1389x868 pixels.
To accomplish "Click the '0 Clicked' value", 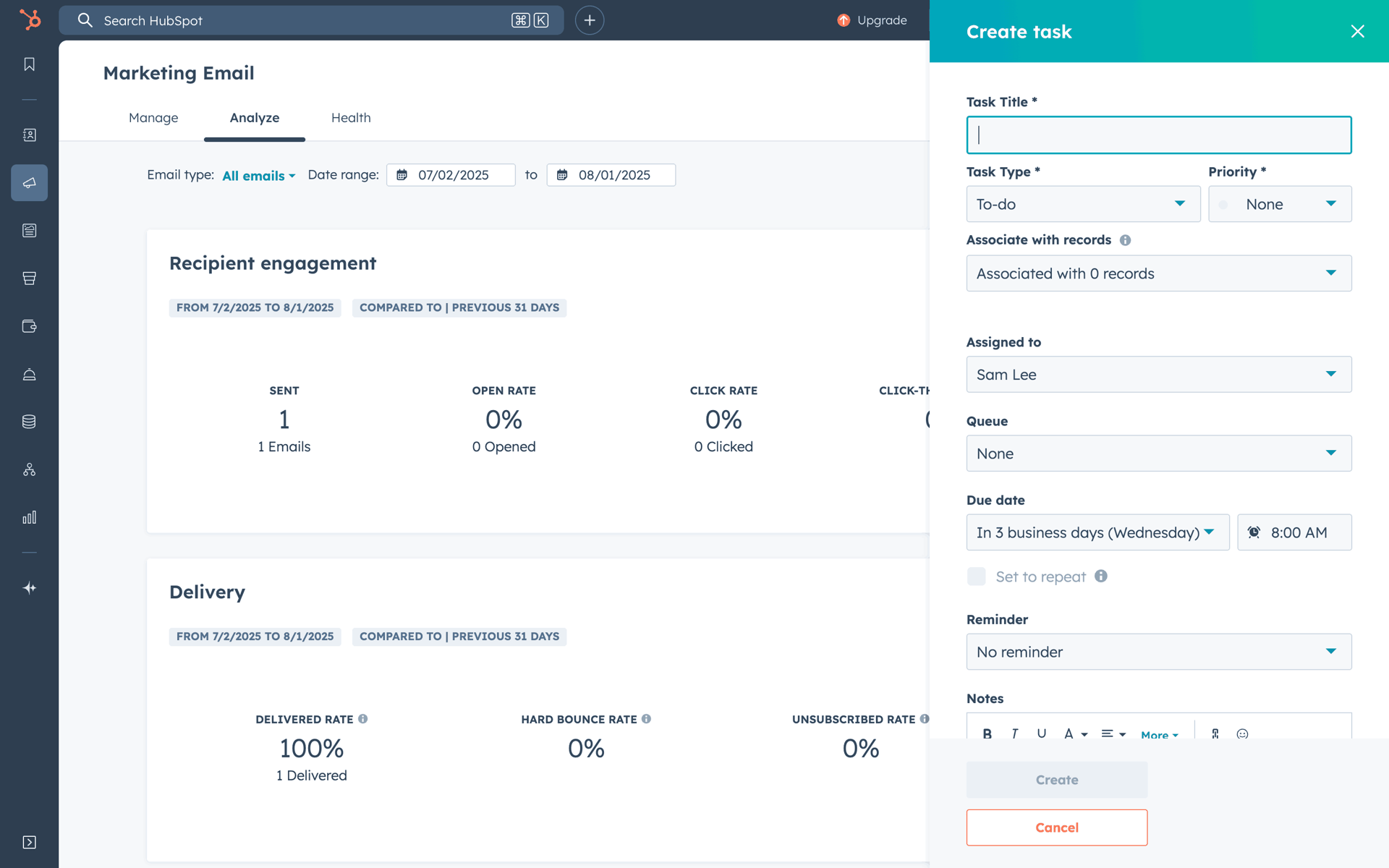I will (723, 447).
